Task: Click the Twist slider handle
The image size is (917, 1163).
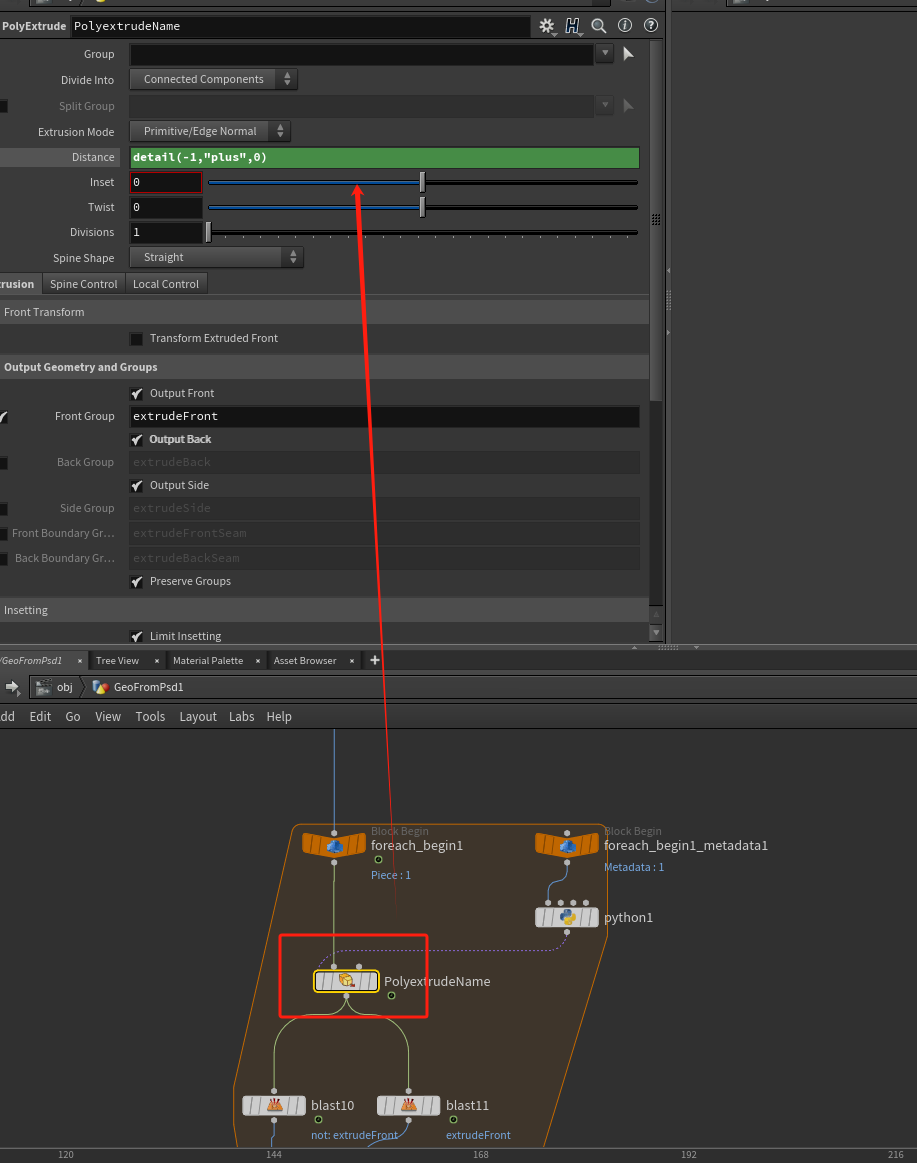Action: click(422, 208)
